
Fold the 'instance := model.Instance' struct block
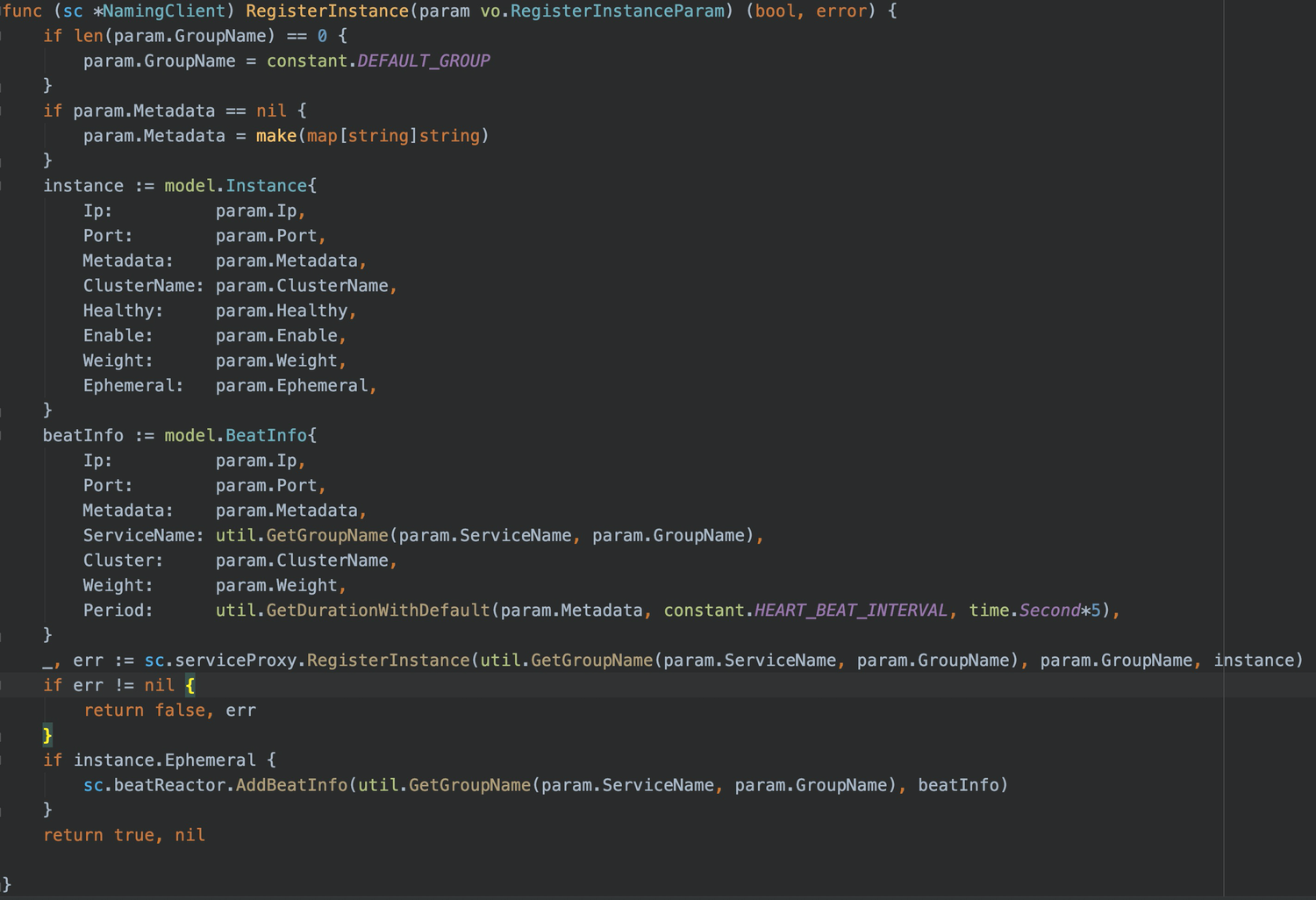coord(3,186)
